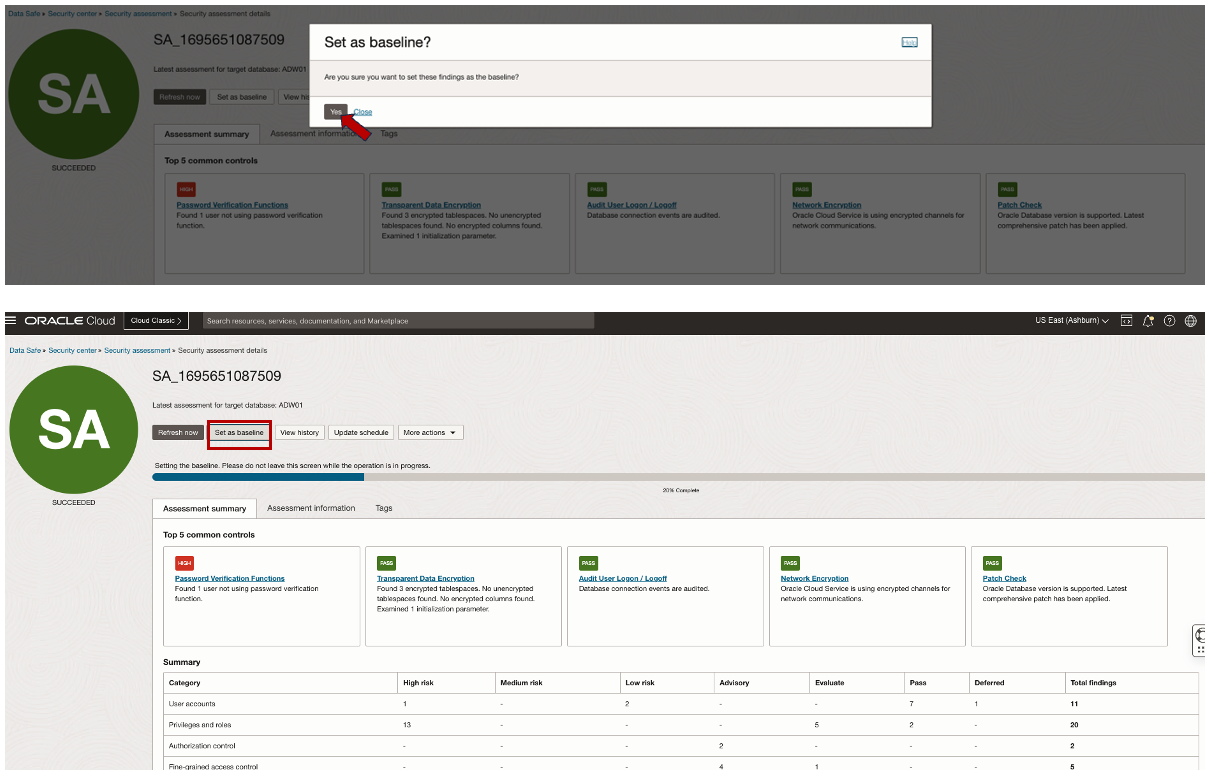This screenshot has height=782, width=1209.
Task: Focus the search resources and services field
Action: click(396, 321)
